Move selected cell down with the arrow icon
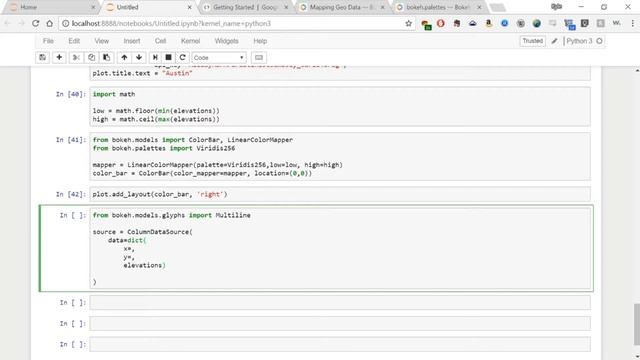Screen dimensions: 640x360 [139, 58]
